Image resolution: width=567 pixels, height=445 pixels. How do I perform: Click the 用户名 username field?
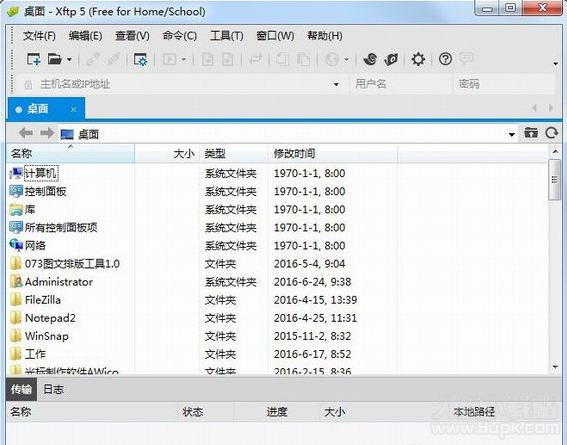400,84
